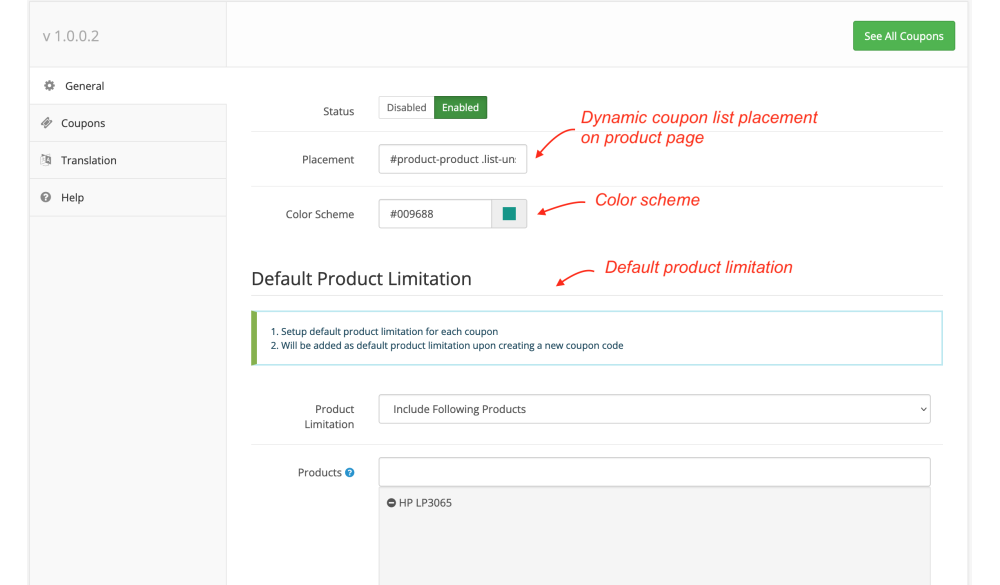Open the teal color scheme swatch

click(509, 214)
